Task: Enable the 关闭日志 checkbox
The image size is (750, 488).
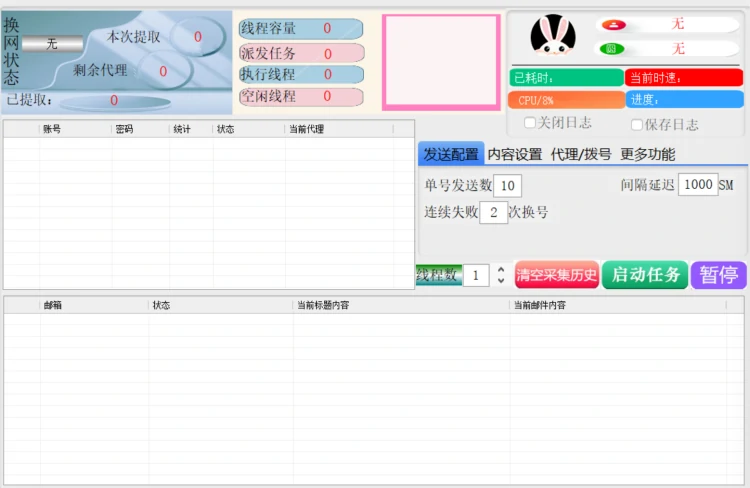Action: 529,123
